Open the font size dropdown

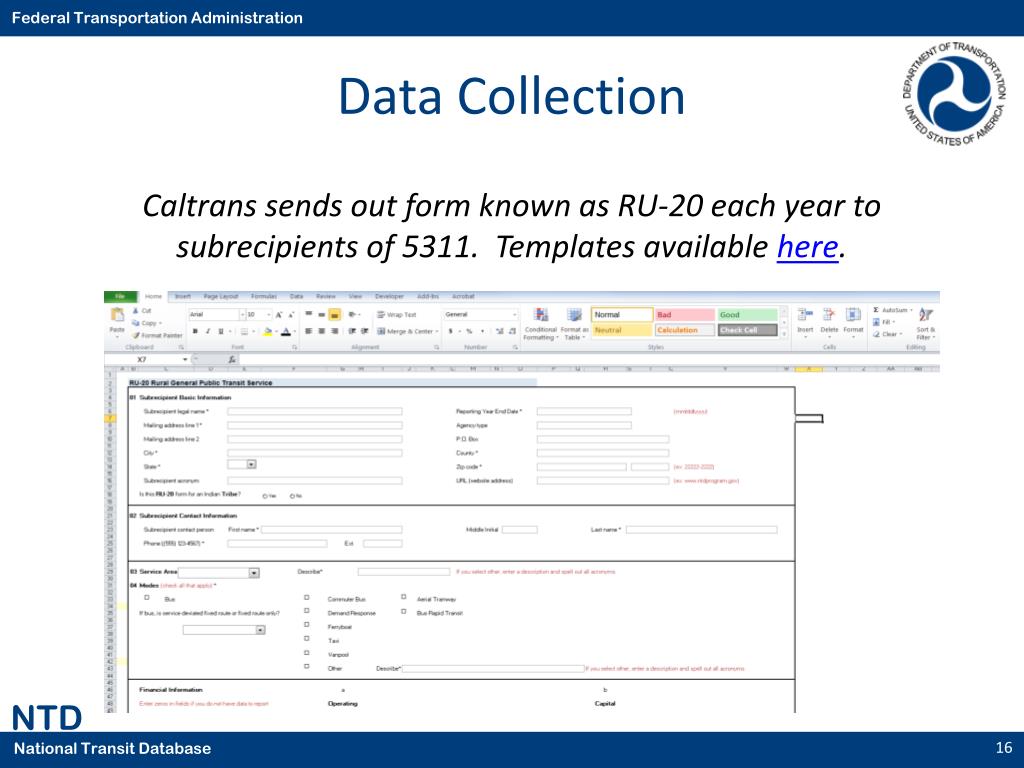(268, 315)
